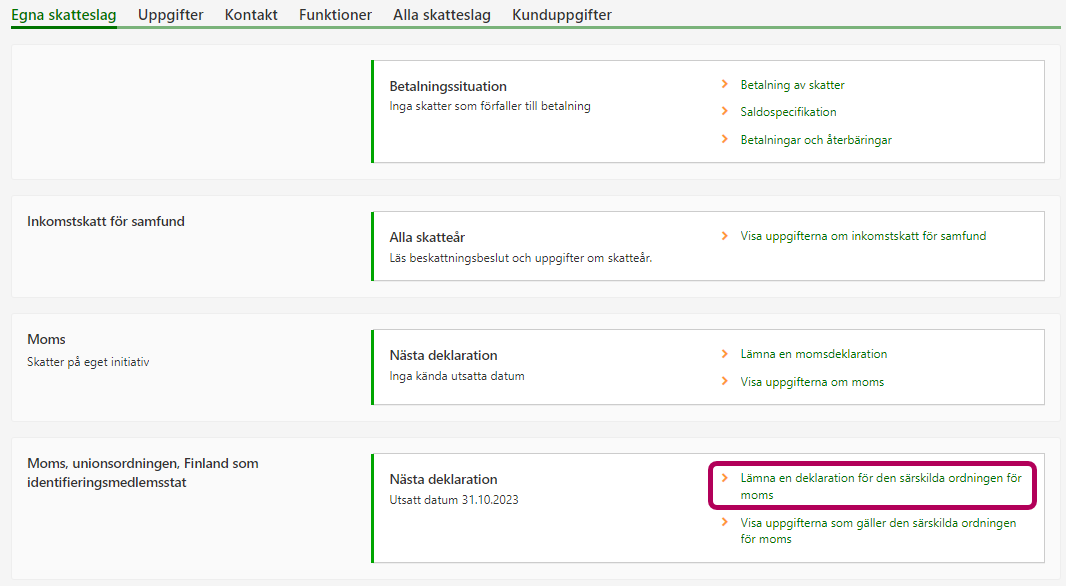The image size is (1066, 586).
Task: Select the Kontakt tab
Action: pos(251,15)
